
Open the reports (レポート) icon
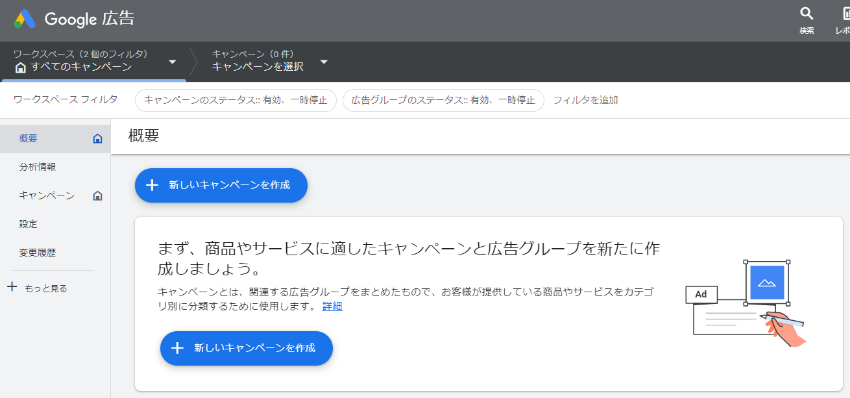pyautogui.click(x=846, y=14)
